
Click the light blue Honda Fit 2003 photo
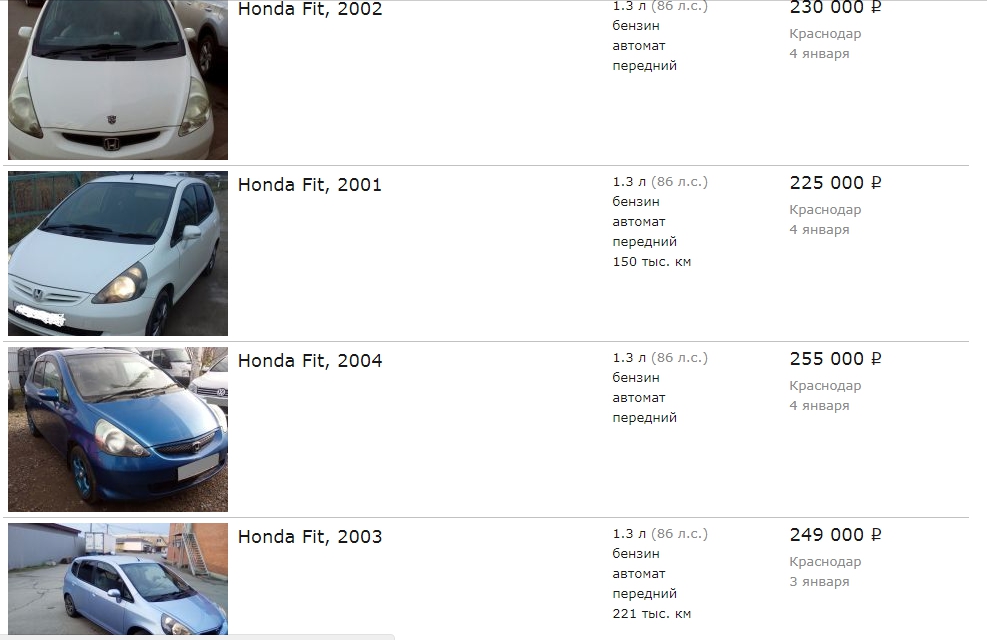click(118, 579)
